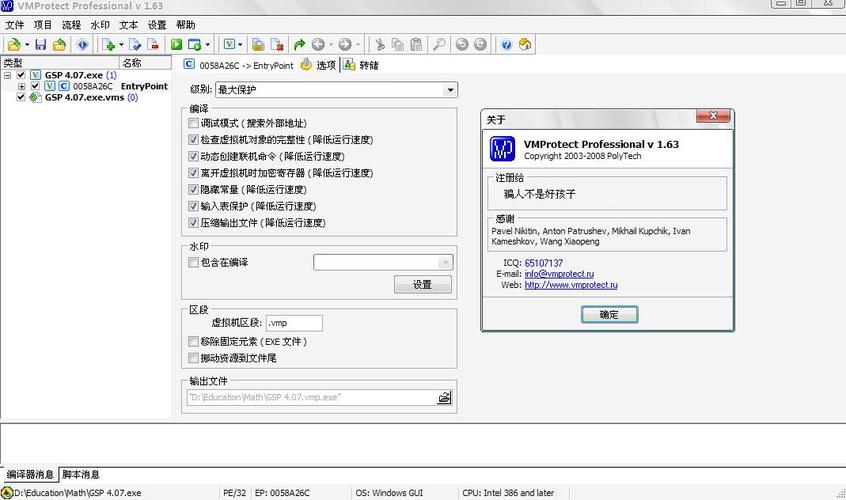The width and height of the screenshot is (846, 500).
Task: Switch to the 选项 tab
Action: pyautogui.click(x=318, y=65)
